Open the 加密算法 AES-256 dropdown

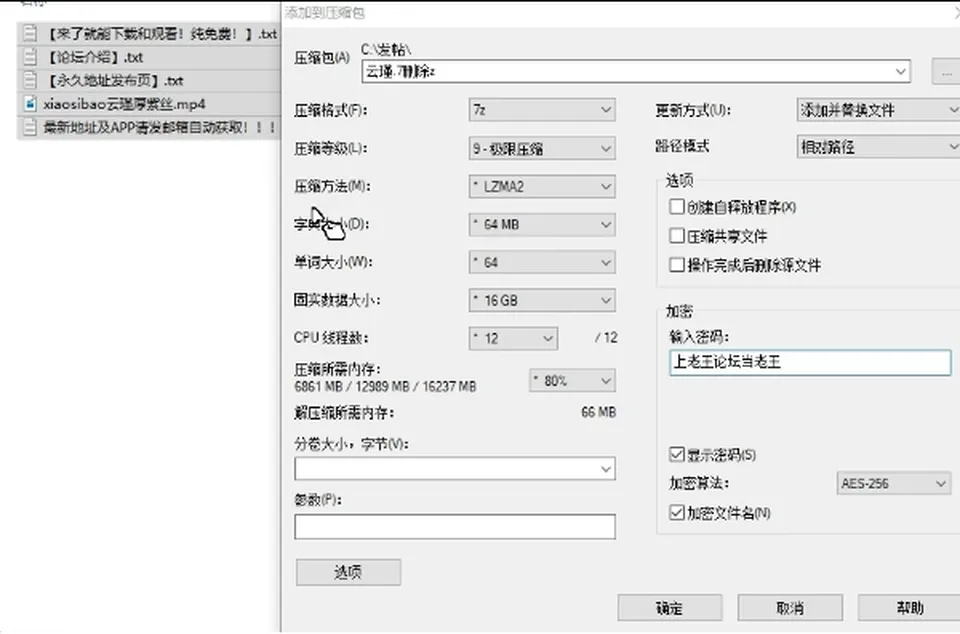(893, 483)
